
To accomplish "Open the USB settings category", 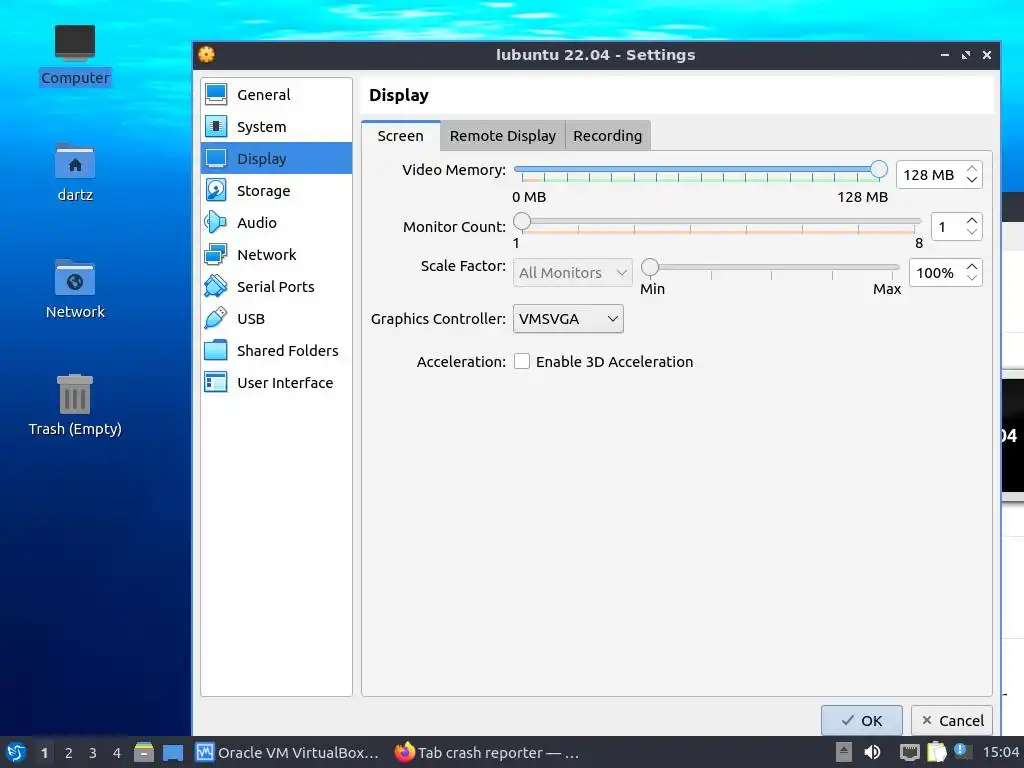I will (x=276, y=319).
